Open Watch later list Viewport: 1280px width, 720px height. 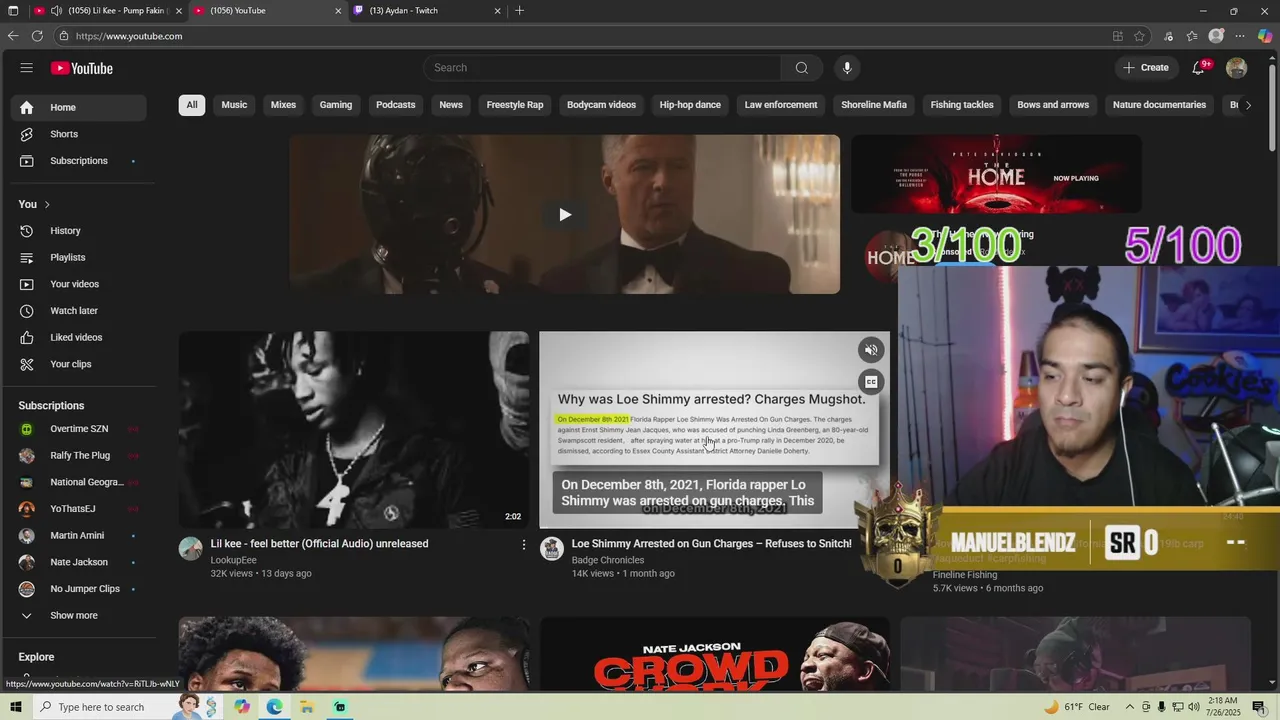point(79,311)
